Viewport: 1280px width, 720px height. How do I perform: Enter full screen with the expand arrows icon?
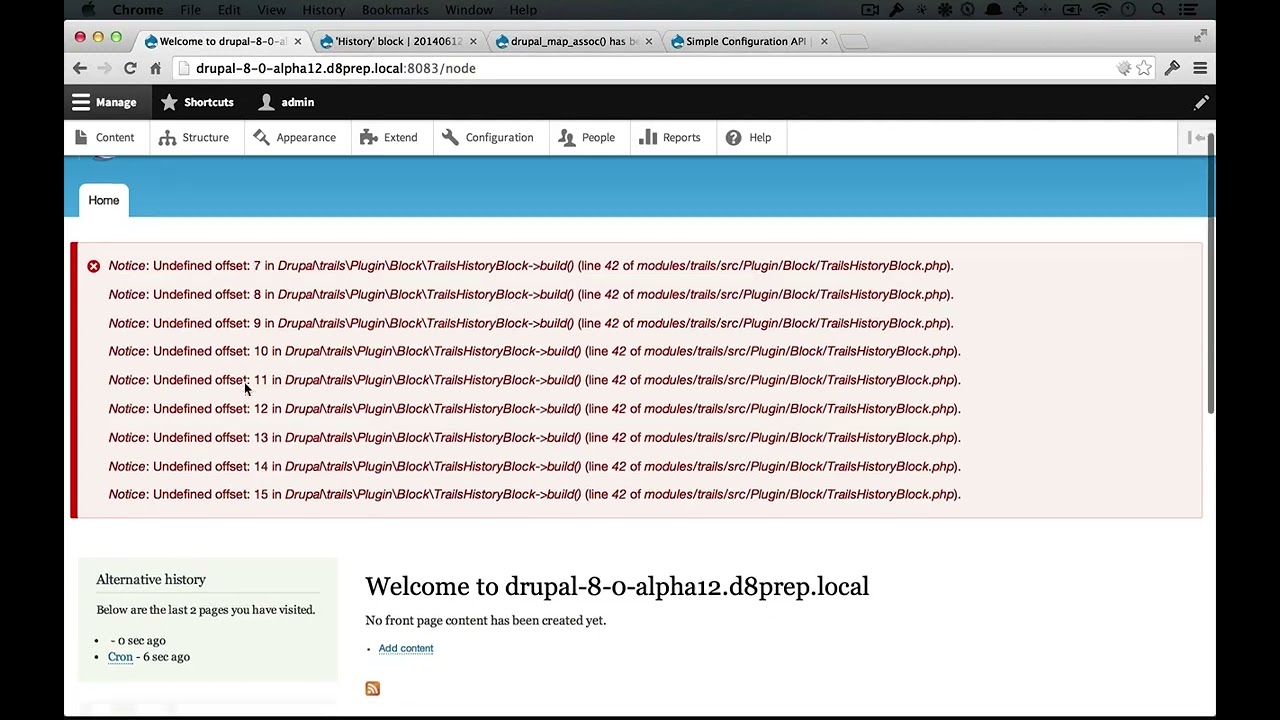1200,36
